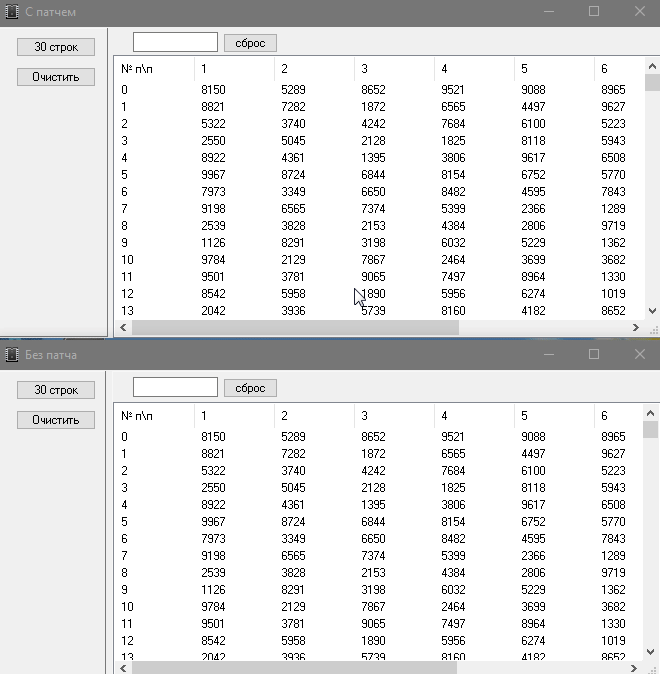Select cell 6032 in 'Без патча' table
Viewport: 660px width, 674px height.
[x=453, y=590]
